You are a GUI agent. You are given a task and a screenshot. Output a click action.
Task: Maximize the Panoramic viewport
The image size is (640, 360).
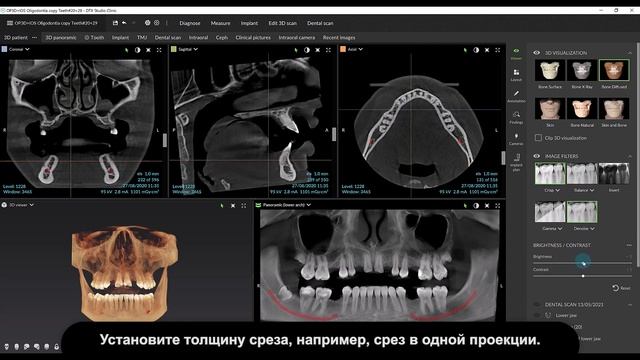498,206
